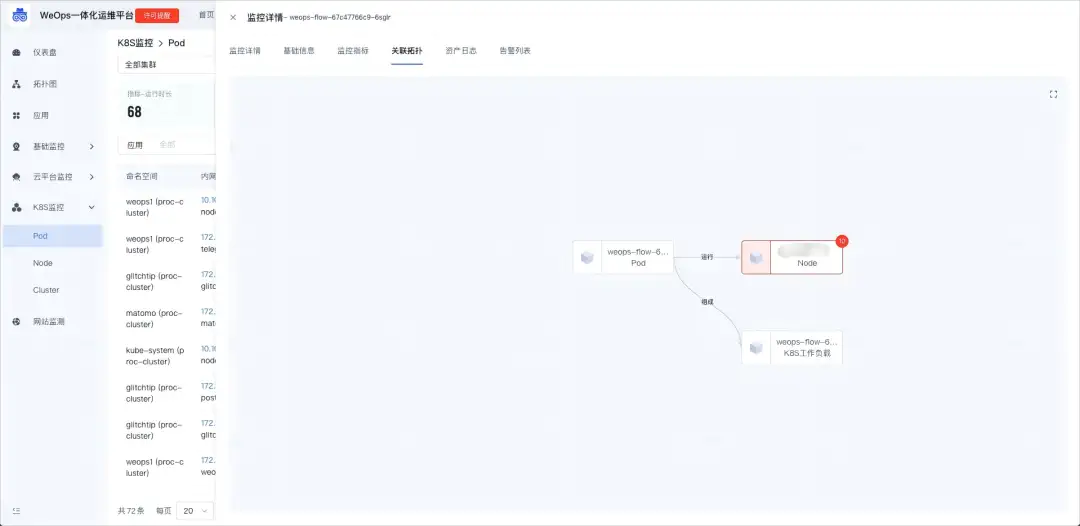The image size is (1080, 526).
Task: Click the K8S工作负载 cube icon
Action: (x=756, y=348)
